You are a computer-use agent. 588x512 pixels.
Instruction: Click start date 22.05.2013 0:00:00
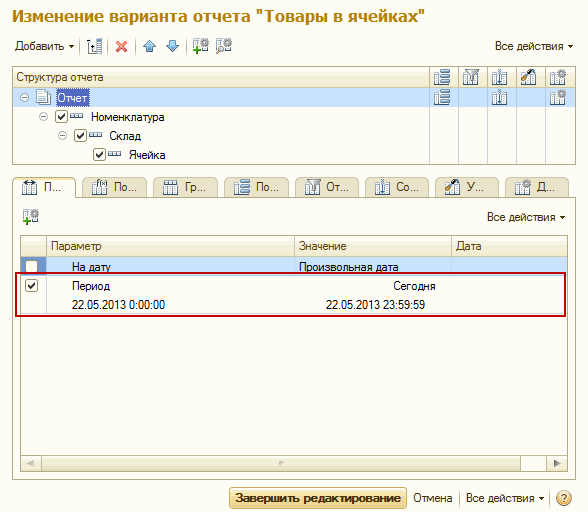[118, 305]
